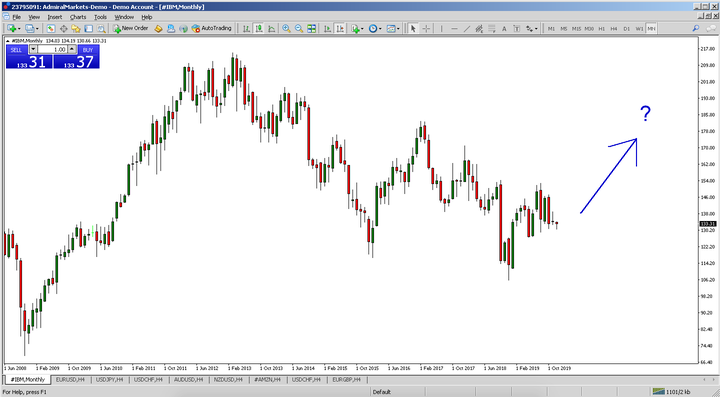Click the Zoom Out magnifier icon
This screenshot has height=397, width=720.
click(299, 28)
